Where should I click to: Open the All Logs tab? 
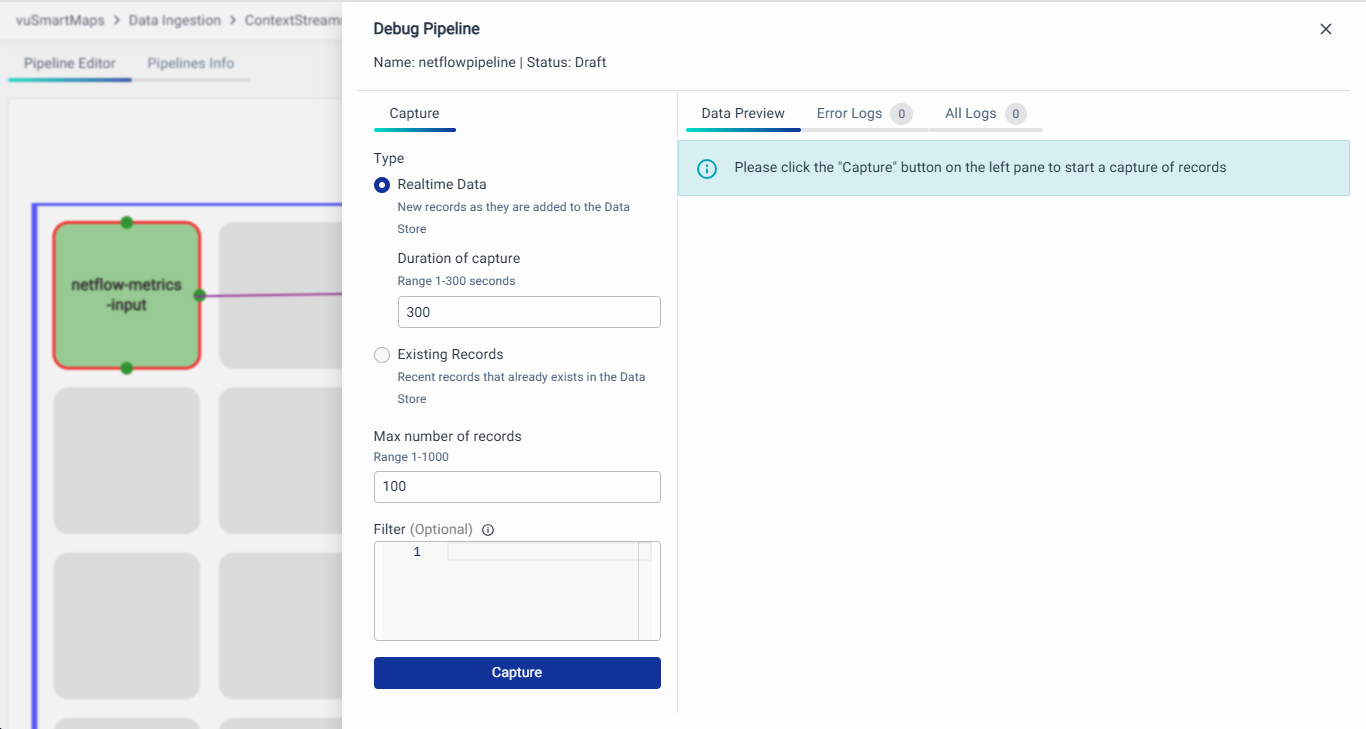pos(970,114)
